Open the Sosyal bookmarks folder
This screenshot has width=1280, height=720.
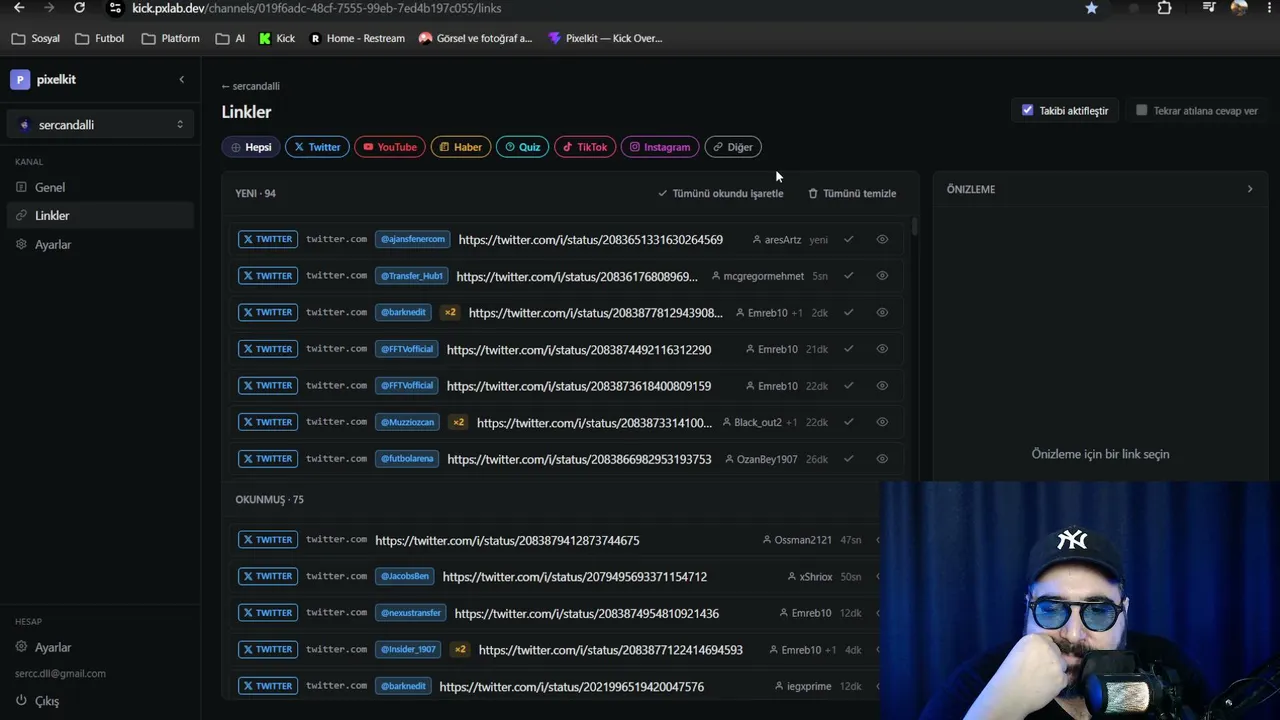[x=36, y=39]
